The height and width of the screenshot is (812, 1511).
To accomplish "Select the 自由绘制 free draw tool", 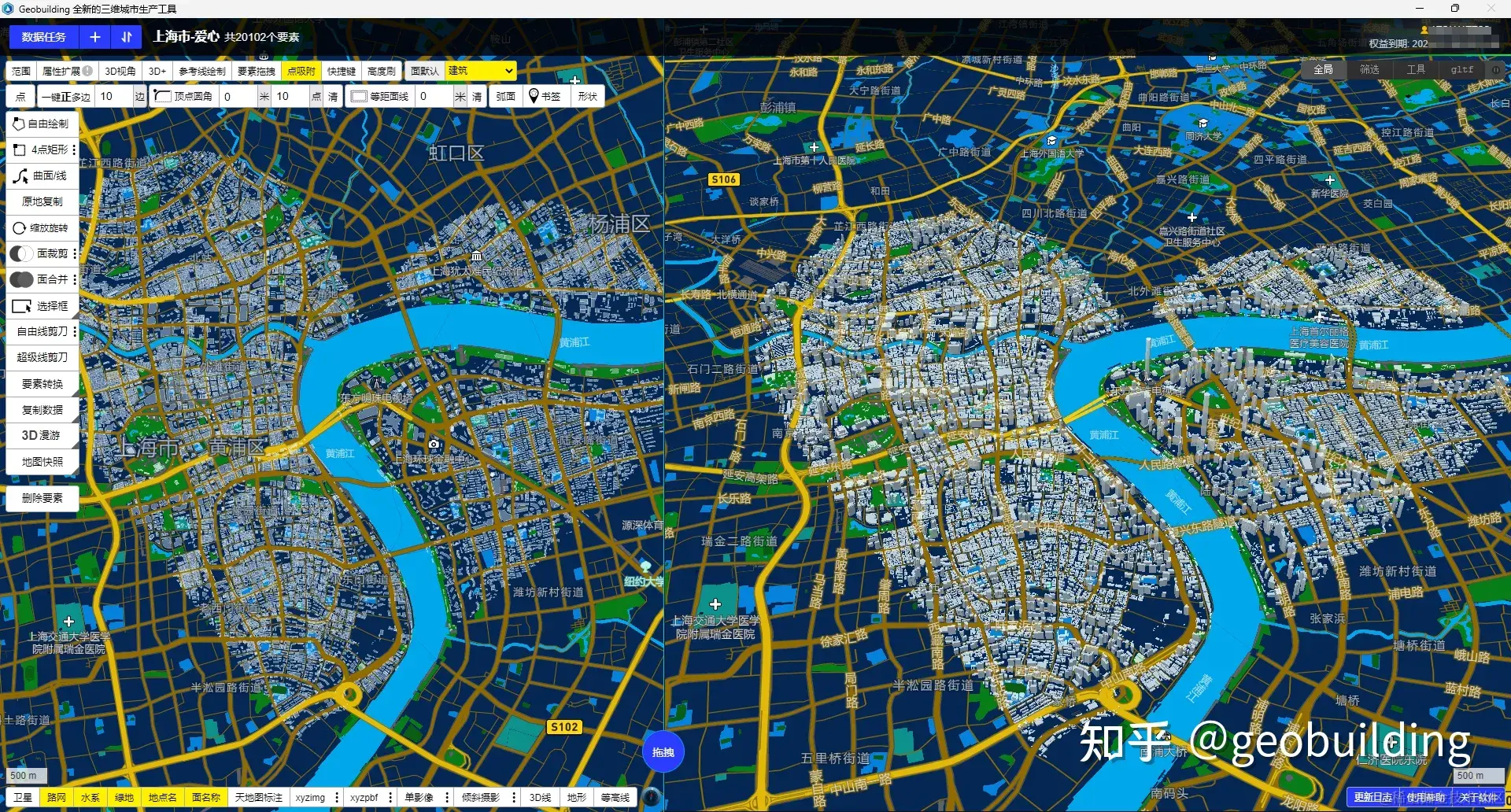I will point(42,124).
